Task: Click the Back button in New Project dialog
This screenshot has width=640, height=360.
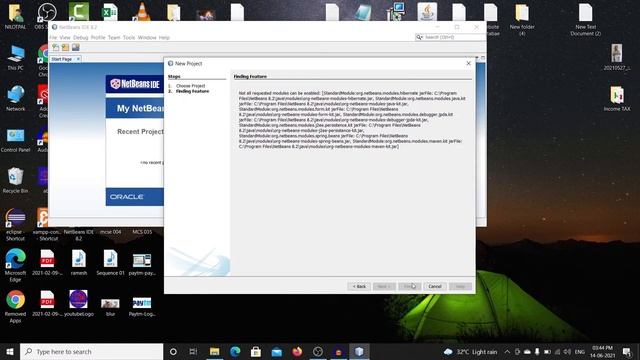Action: pyautogui.click(x=359, y=286)
